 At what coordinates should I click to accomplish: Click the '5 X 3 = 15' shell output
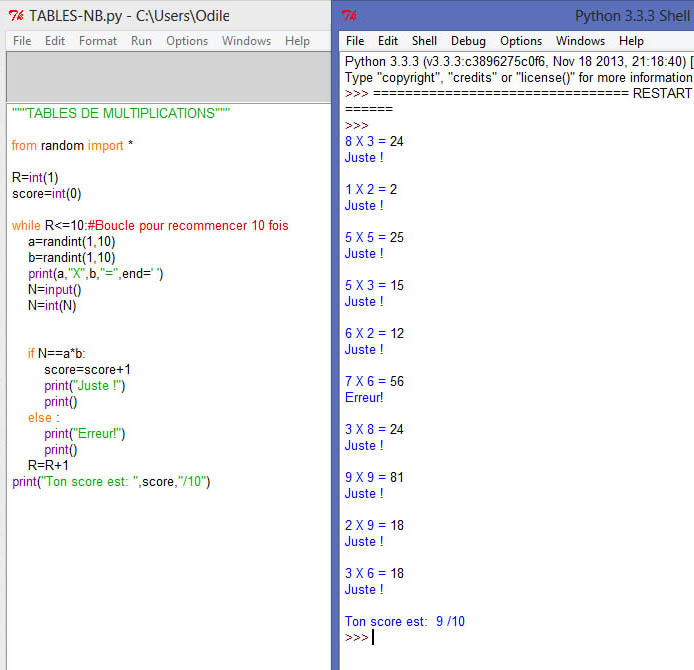pos(374,285)
